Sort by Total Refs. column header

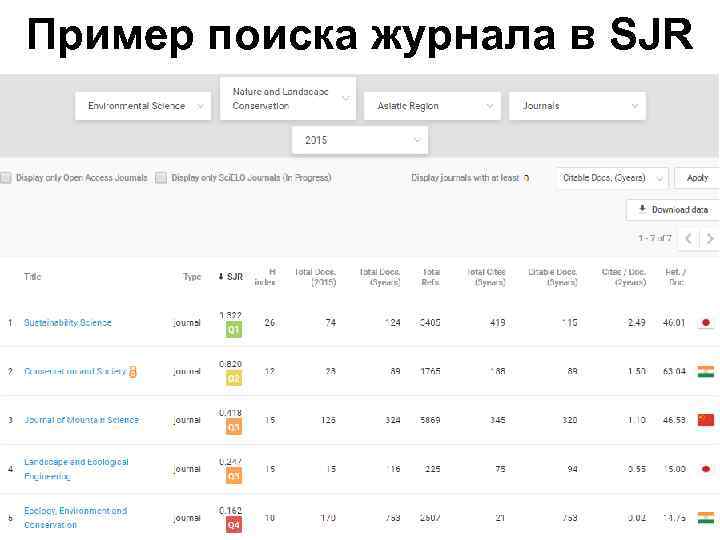pos(431,277)
